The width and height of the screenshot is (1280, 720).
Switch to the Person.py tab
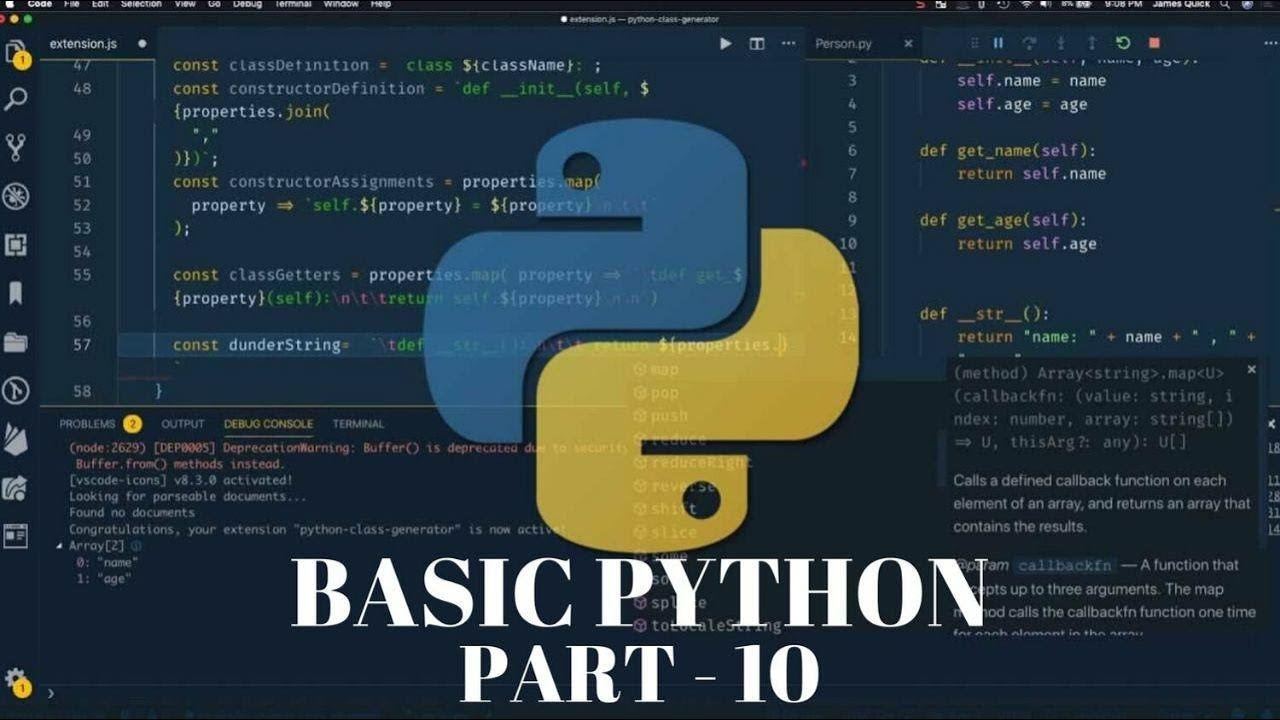click(x=844, y=43)
